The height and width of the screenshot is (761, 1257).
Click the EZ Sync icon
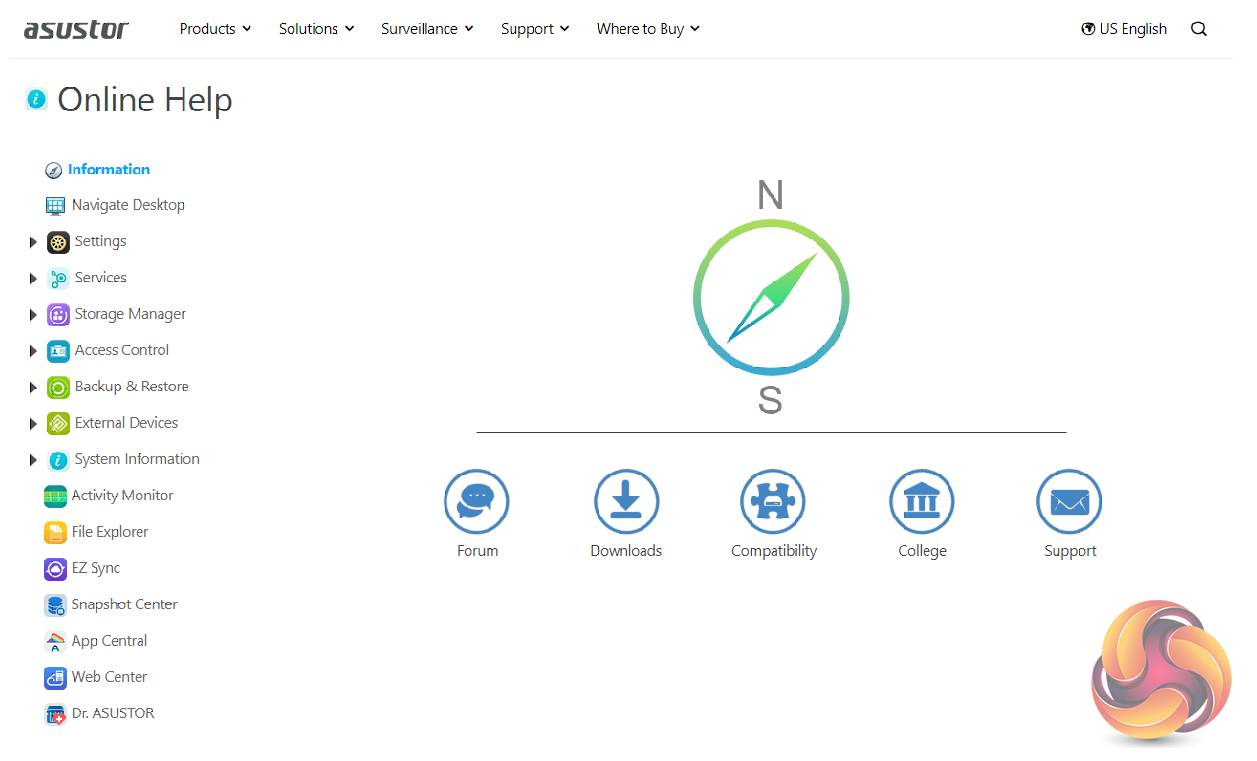click(x=55, y=569)
